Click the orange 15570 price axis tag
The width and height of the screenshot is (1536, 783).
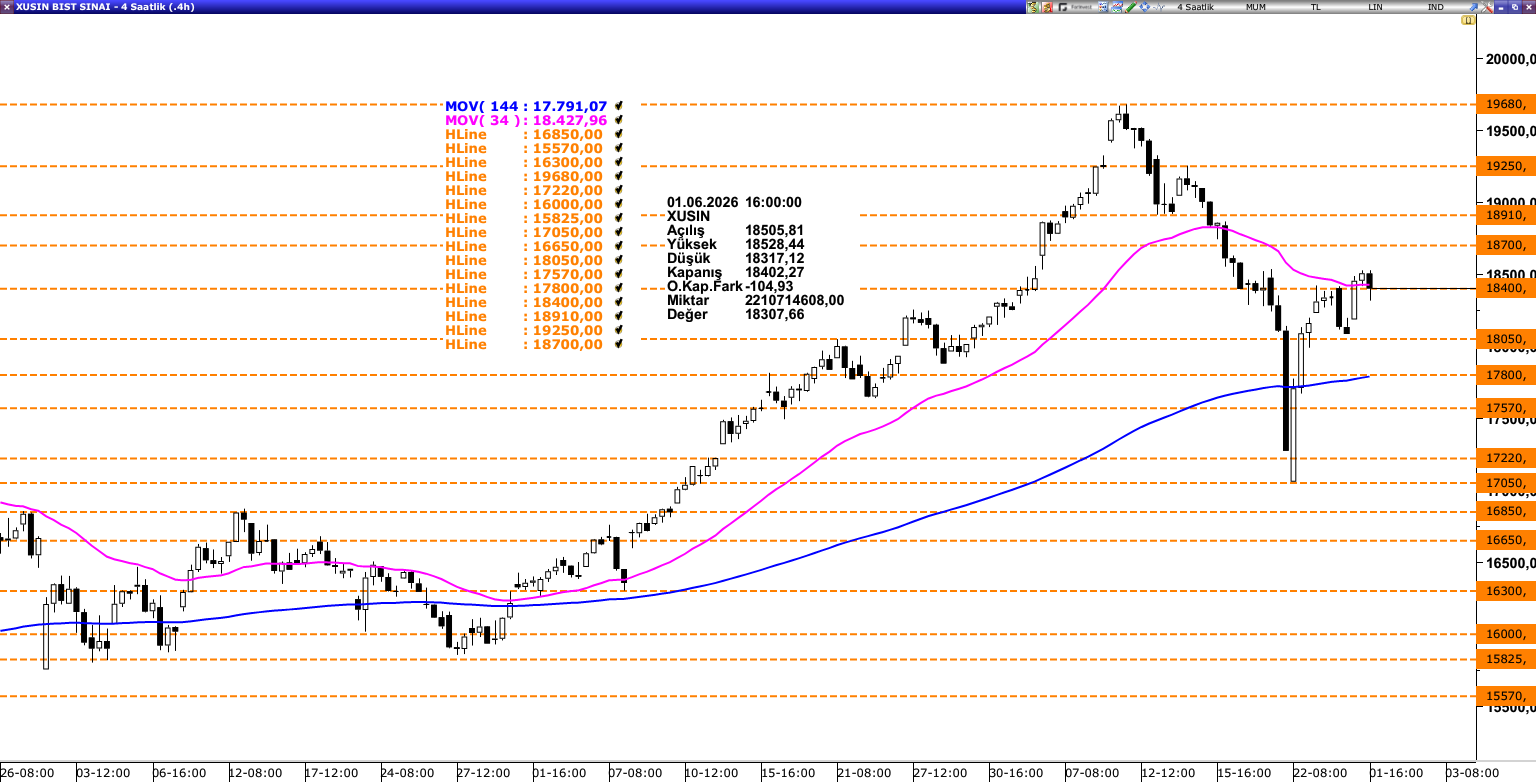tap(1506, 695)
